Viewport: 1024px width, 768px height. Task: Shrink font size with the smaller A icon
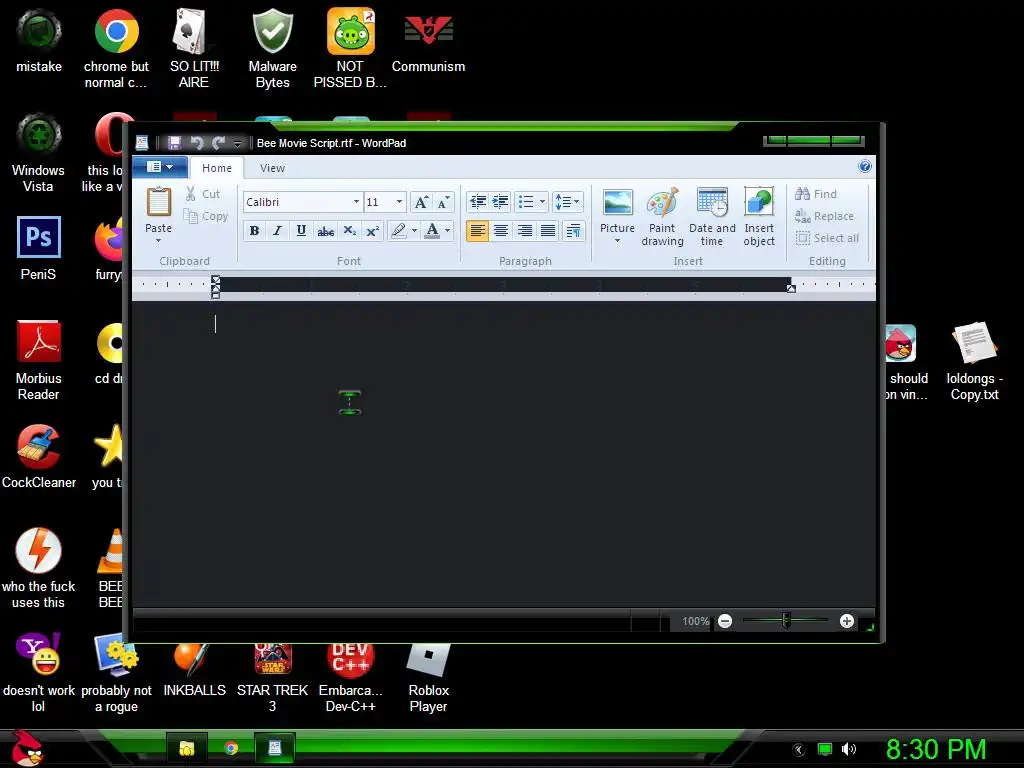pos(443,202)
